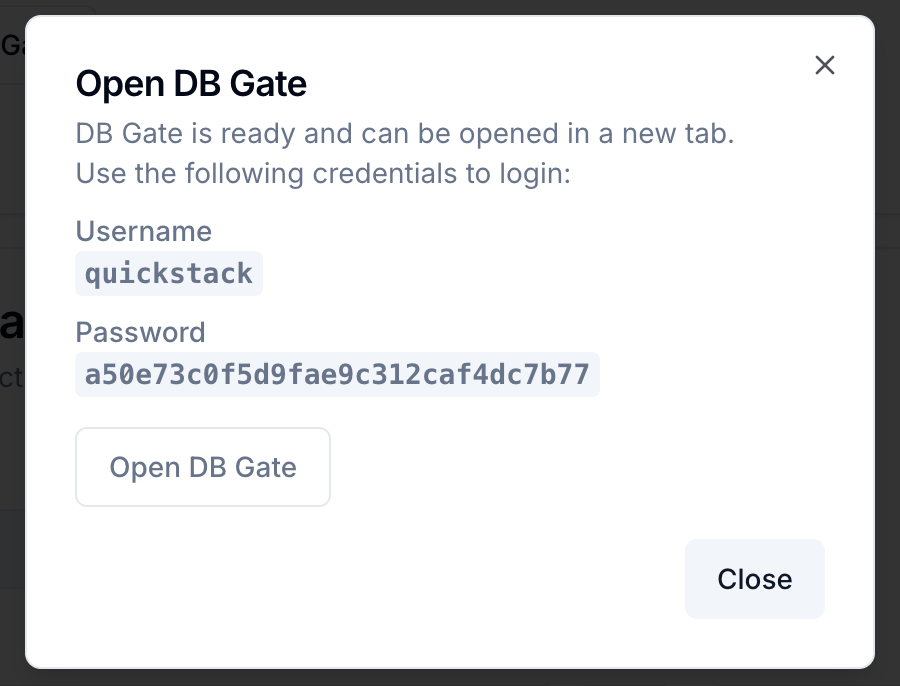900x686 pixels.
Task: Click 'Use the following credentials to login' text
Action: [x=323, y=174]
